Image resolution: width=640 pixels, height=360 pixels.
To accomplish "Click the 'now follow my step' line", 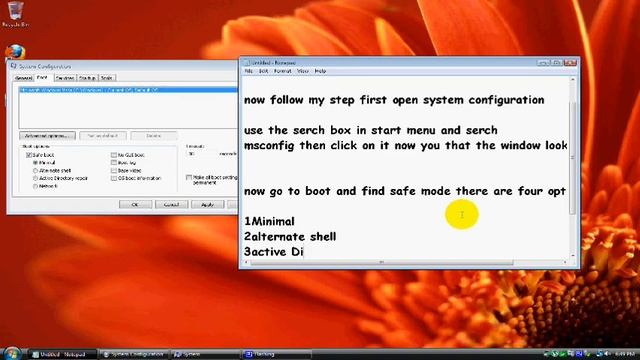I will [394, 100].
